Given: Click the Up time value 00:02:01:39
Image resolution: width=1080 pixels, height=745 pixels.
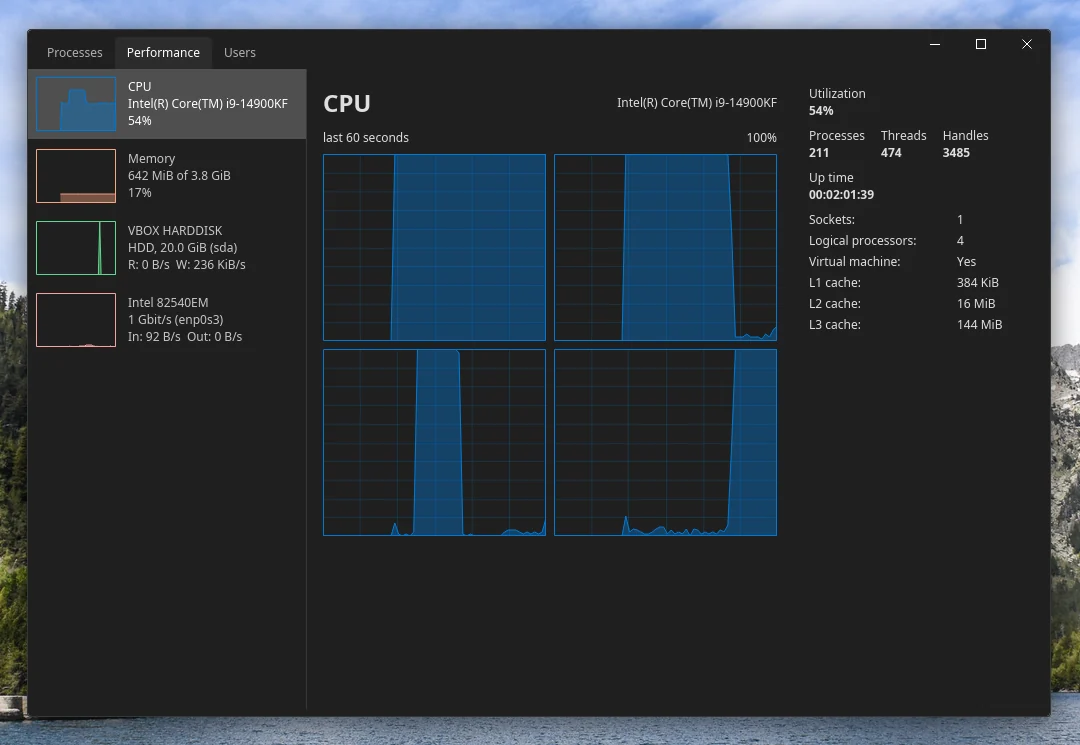Looking at the screenshot, I should tap(841, 195).
